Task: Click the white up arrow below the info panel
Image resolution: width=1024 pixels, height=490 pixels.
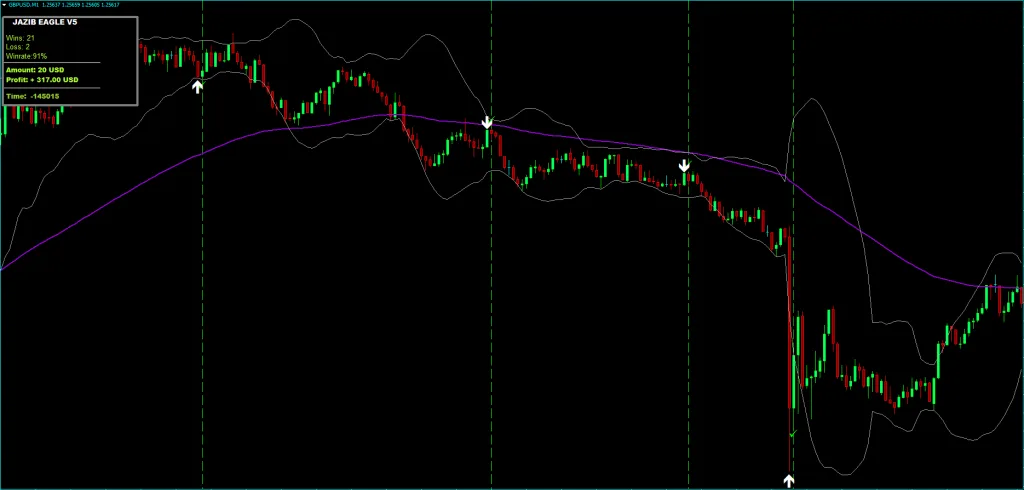Action: tap(197, 86)
